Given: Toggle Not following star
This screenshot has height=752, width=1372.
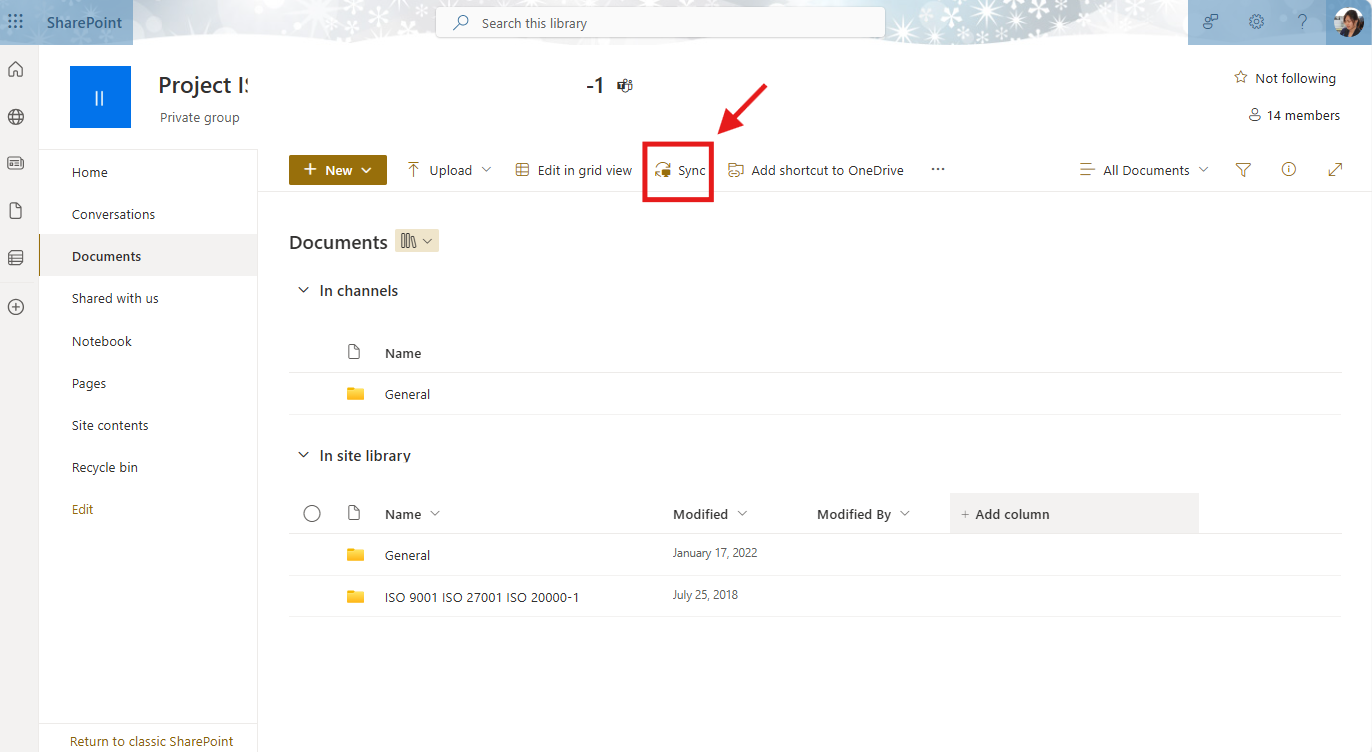Looking at the screenshot, I should point(1285,78).
